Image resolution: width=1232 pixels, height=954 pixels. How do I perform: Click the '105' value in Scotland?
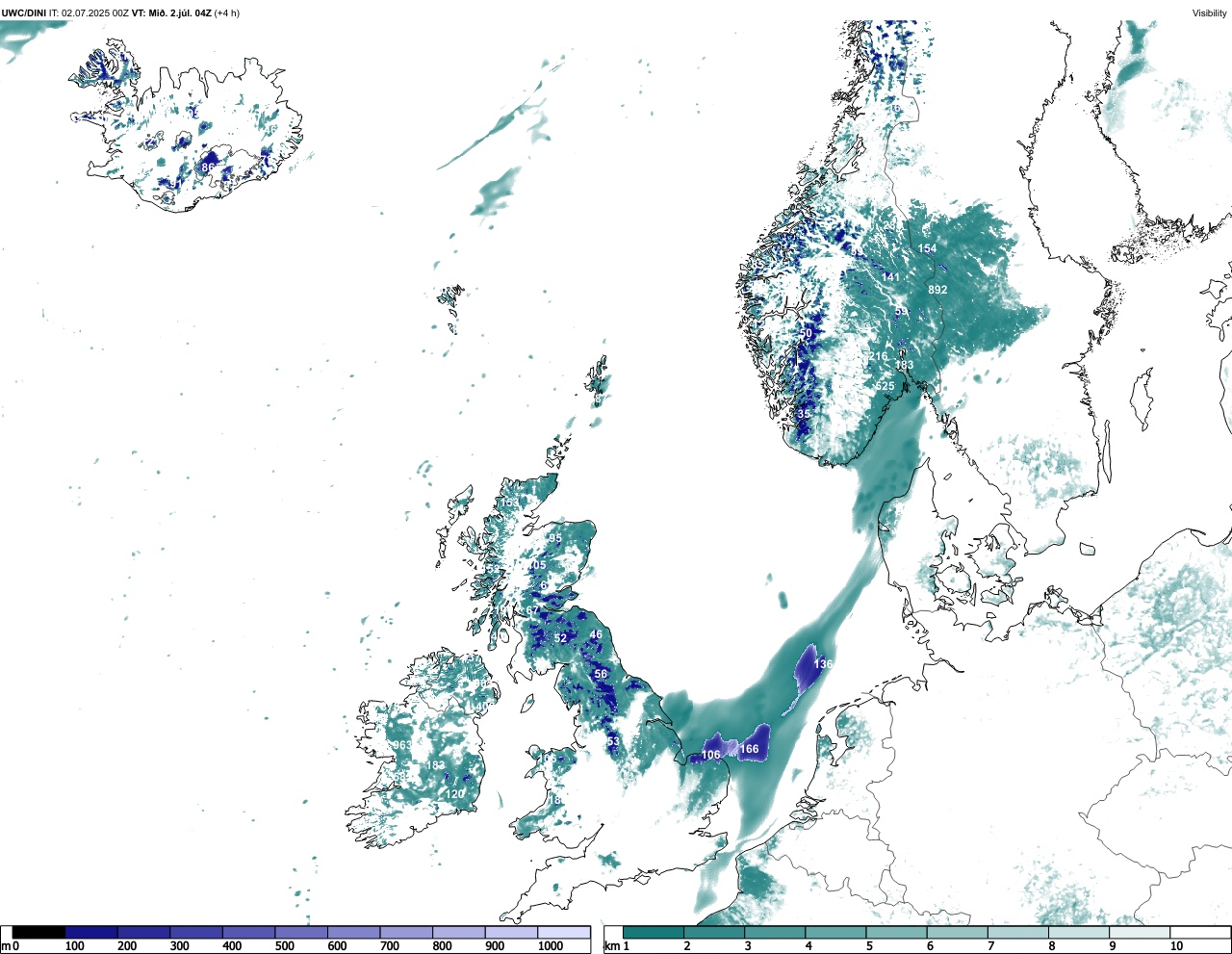[x=536, y=565]
